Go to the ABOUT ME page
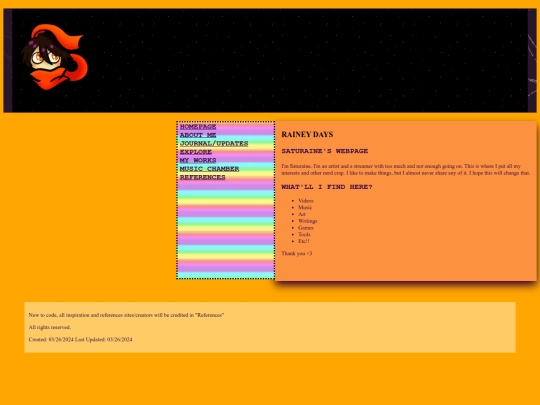Image resolution: width=540 pixels, height=405 pixels. tap(198, 135)
